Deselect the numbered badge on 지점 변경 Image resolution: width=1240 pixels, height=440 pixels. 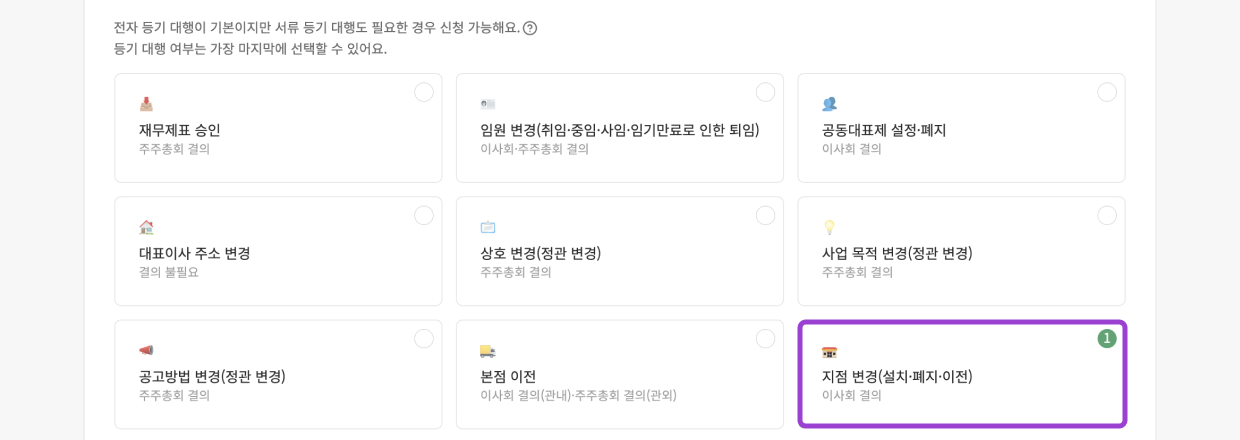pyautogui.click(x=1107, y=339)
